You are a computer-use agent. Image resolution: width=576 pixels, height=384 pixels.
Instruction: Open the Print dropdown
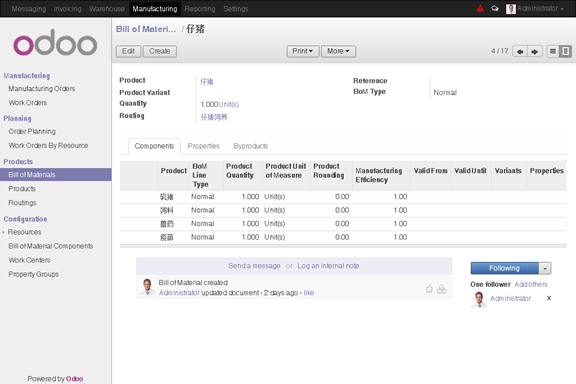tap(303, 51)
